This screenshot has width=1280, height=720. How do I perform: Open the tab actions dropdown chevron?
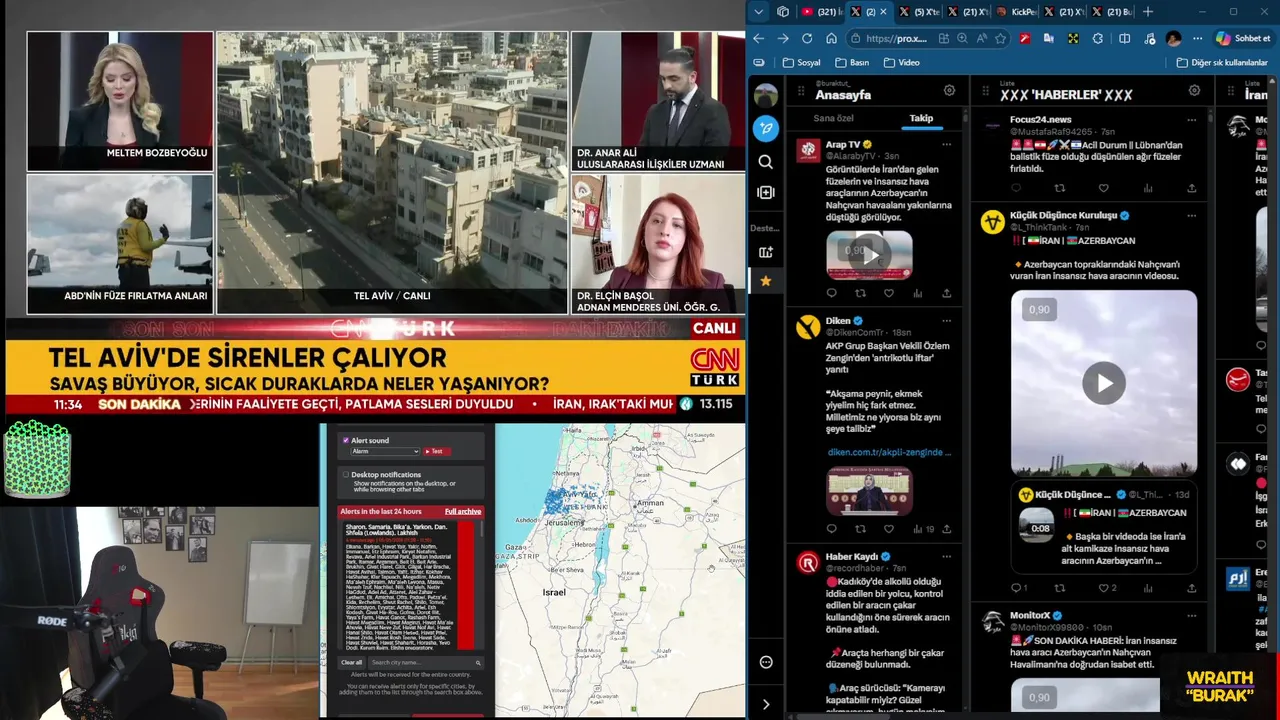coord(759,12)
